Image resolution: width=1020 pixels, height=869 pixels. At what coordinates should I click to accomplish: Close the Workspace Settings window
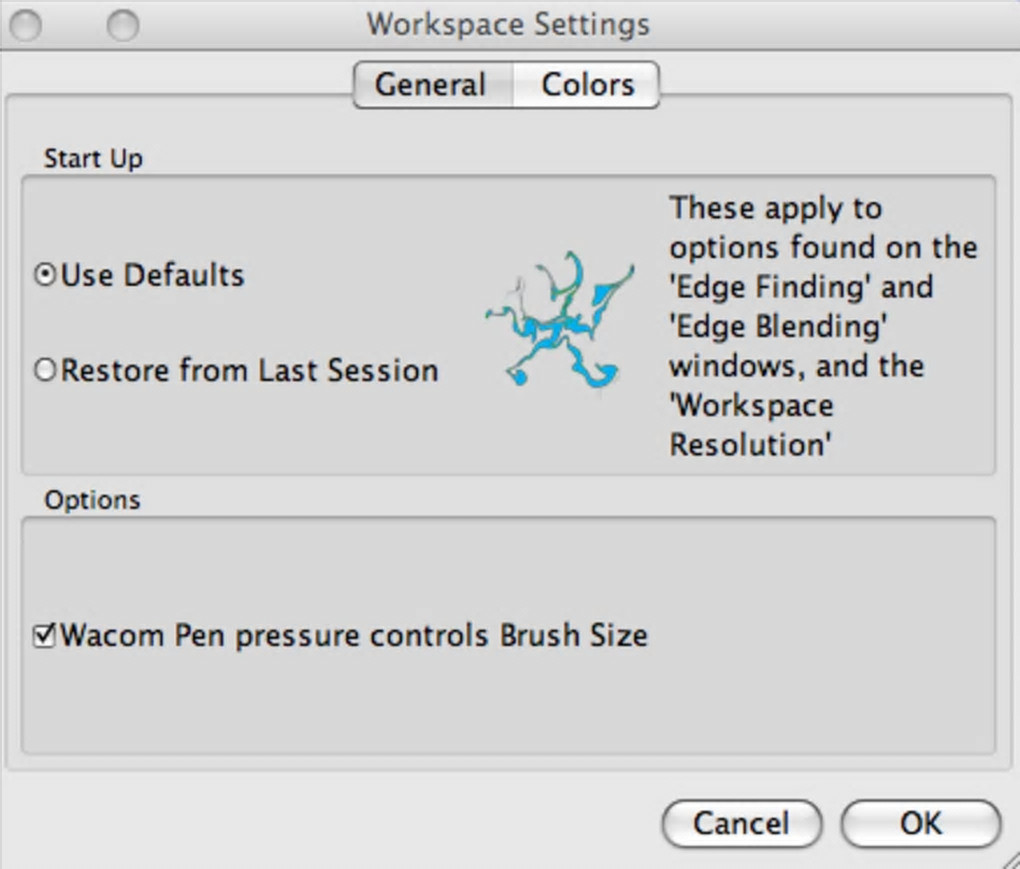point(26,25)
